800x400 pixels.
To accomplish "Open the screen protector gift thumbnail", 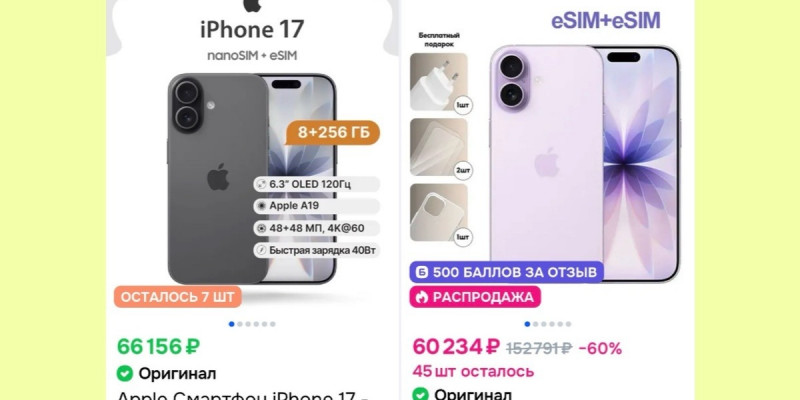I will click(439, 147).
